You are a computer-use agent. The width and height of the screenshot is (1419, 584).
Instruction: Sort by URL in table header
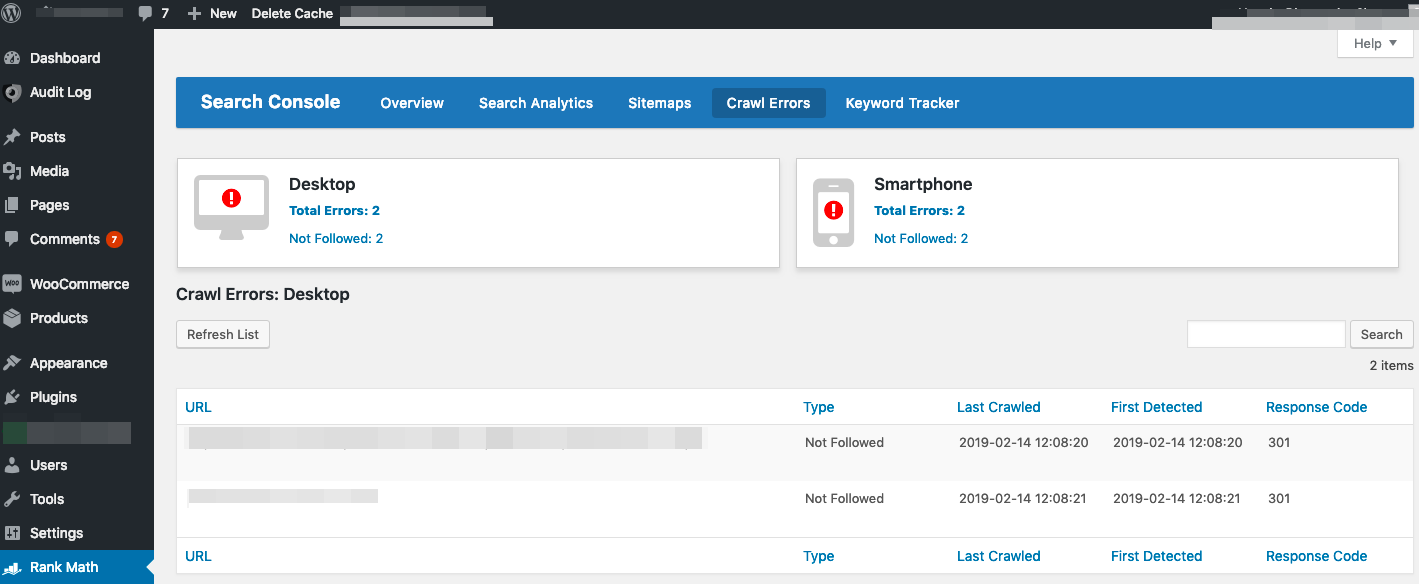(x=198, y=407)
